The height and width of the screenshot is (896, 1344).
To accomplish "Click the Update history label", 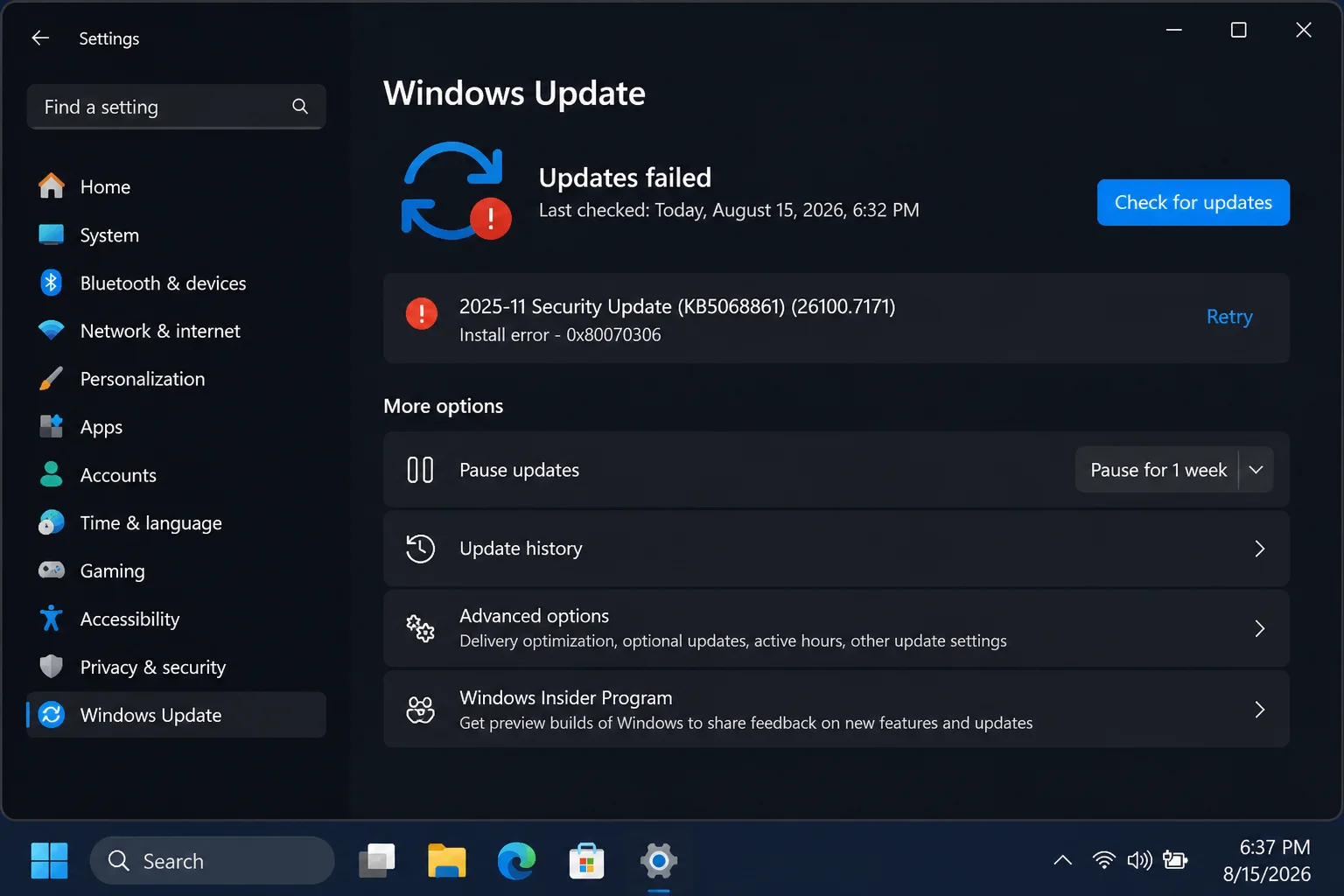I will (x=521, y=549).
